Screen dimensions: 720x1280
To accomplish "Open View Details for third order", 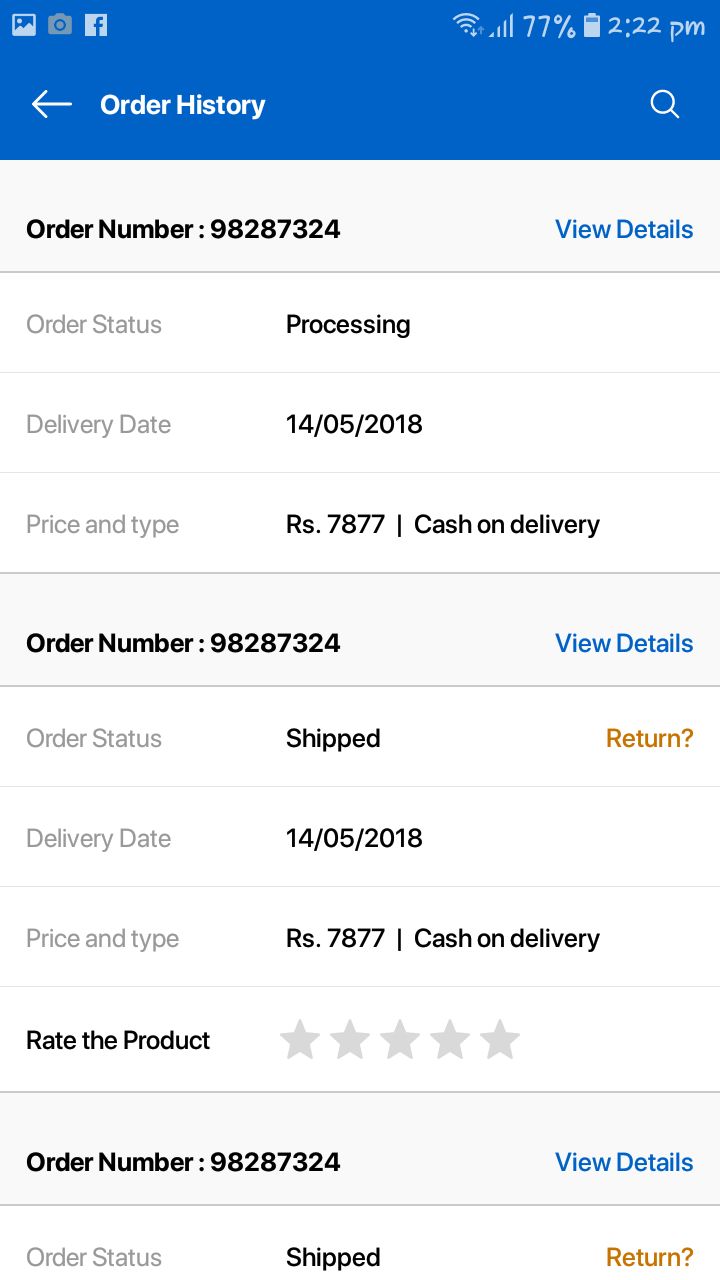I will tap(624, 1162).
